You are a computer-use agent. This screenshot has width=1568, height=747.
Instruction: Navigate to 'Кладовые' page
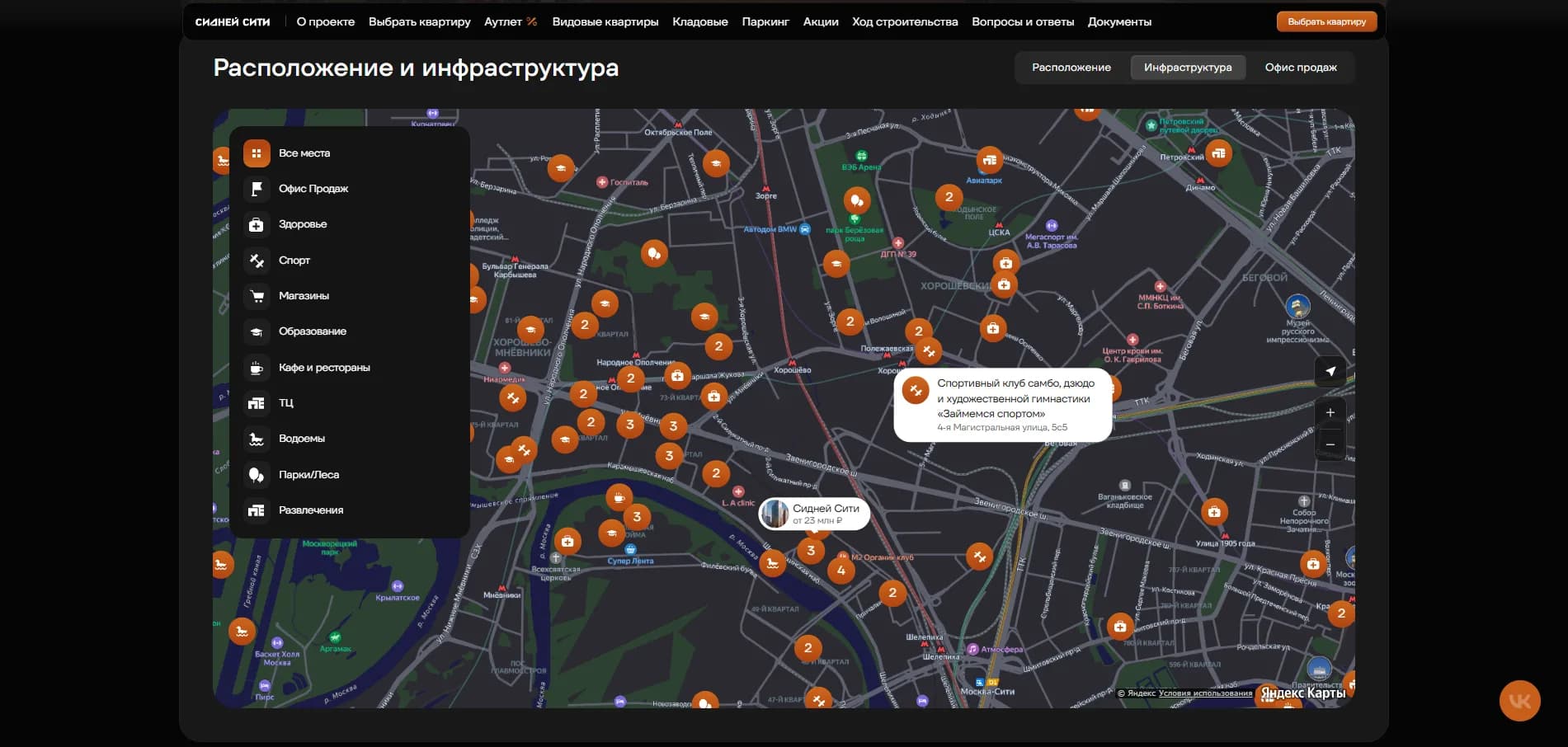(x=700, y=21)
